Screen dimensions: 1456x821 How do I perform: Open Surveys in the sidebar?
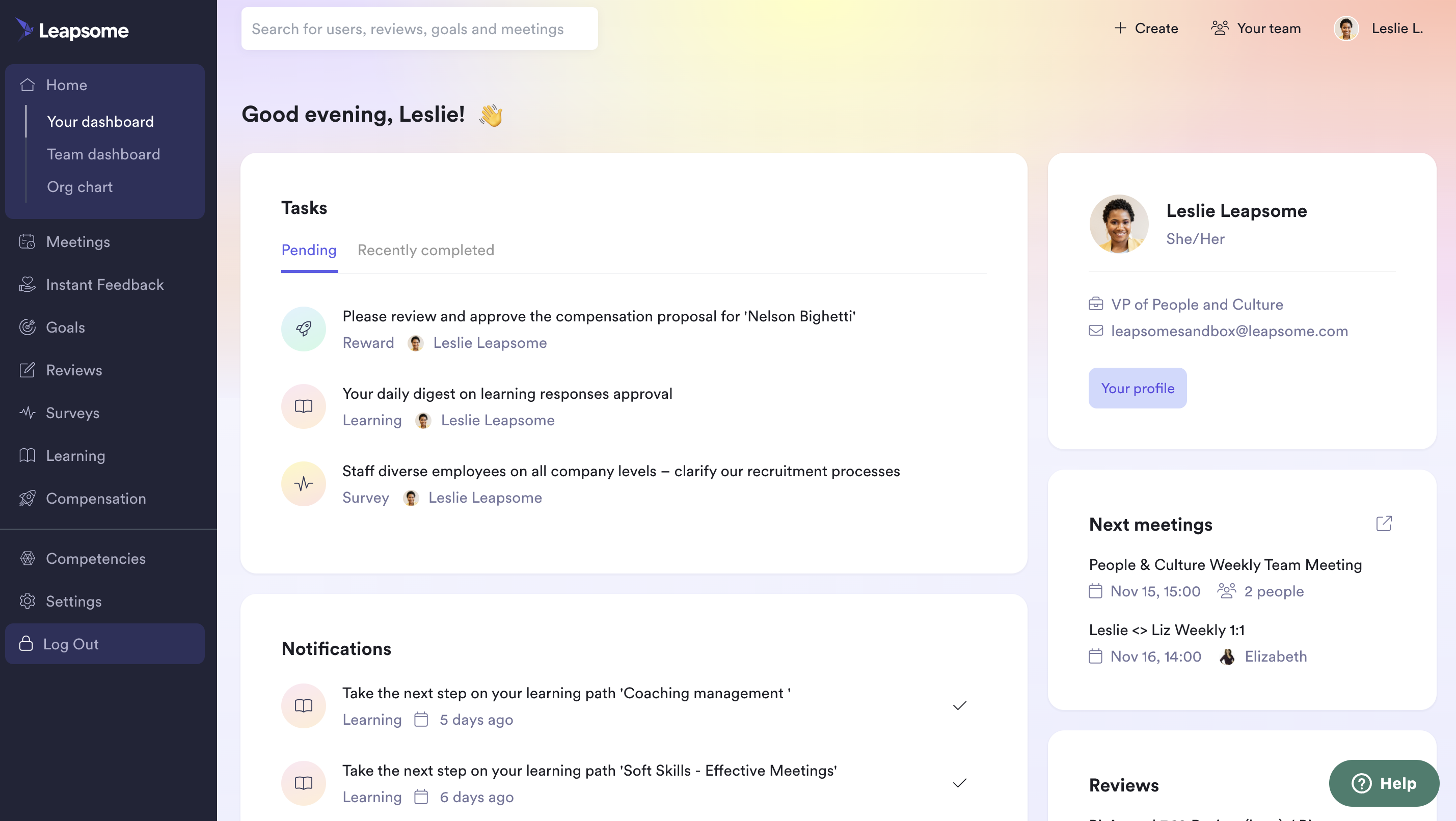(x=72, y=413)
